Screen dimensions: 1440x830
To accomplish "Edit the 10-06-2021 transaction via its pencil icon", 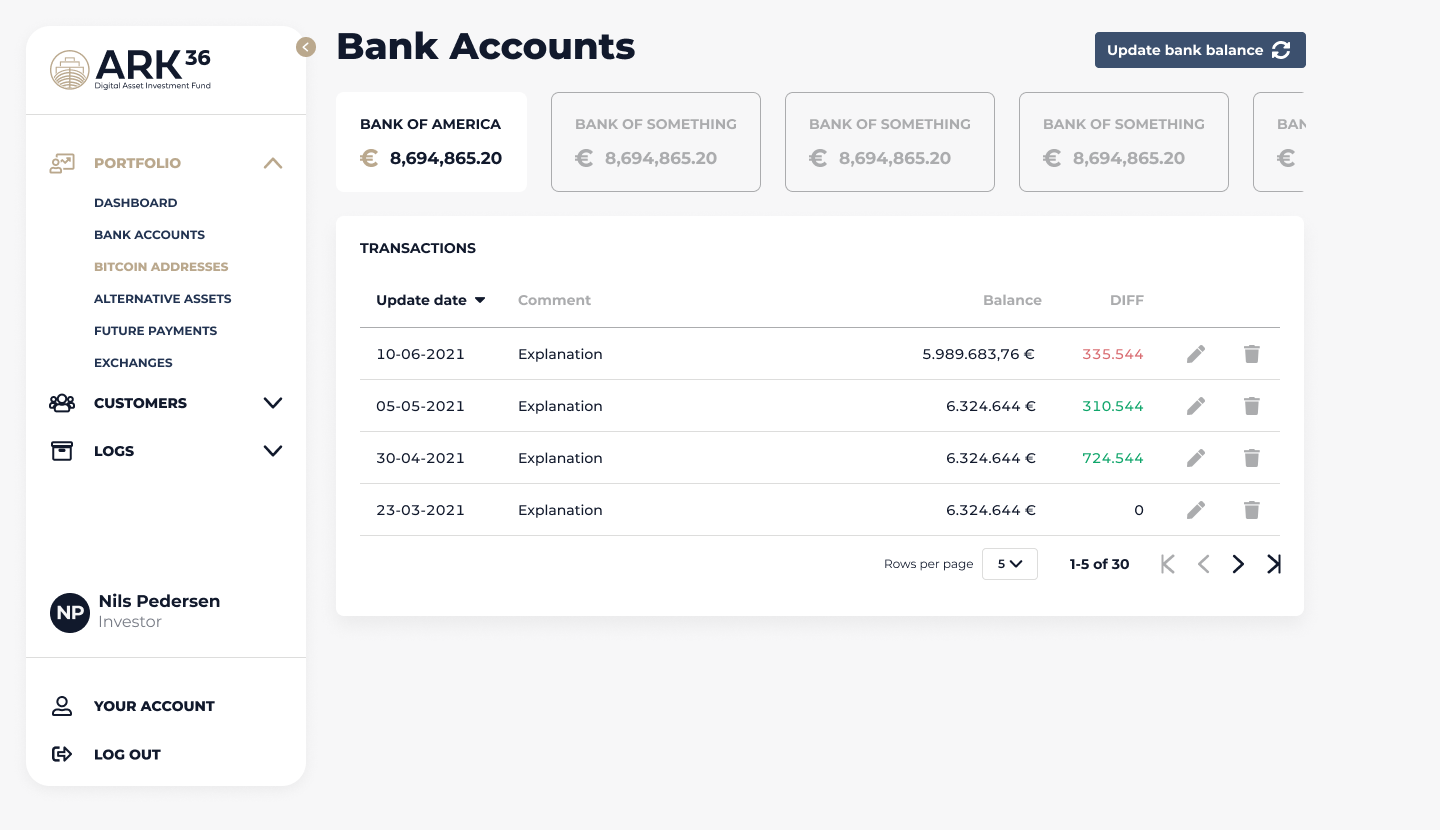I will 1196,354.
